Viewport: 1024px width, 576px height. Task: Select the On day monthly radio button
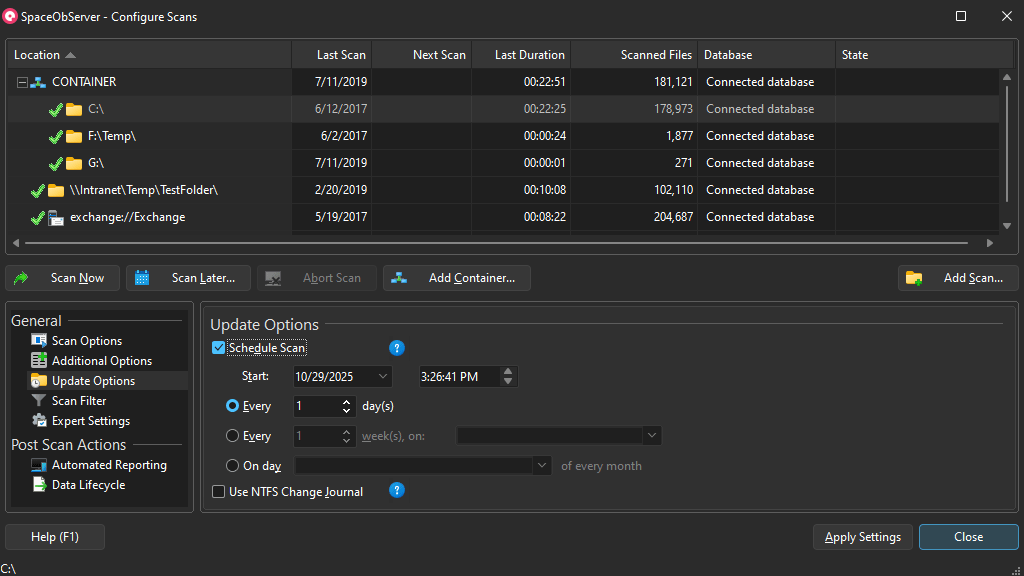tap(233, 466)
